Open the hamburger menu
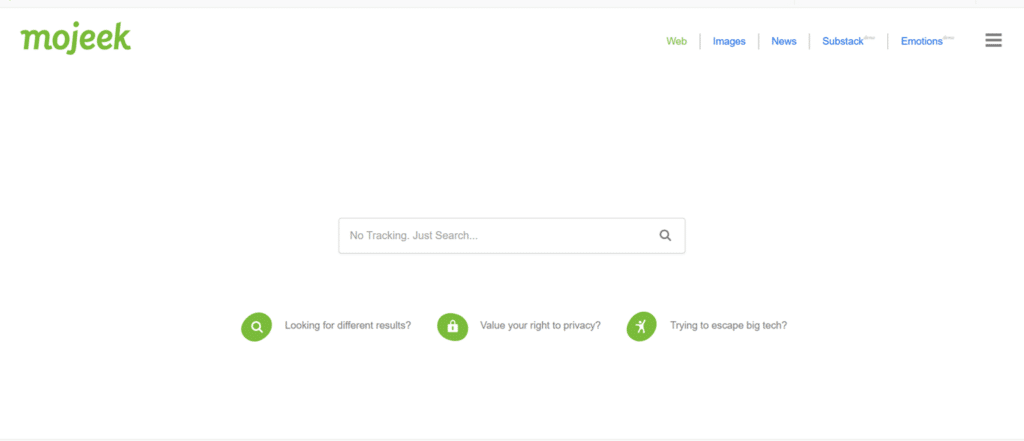Screen dimensions: 1024x441 point(993,40)
